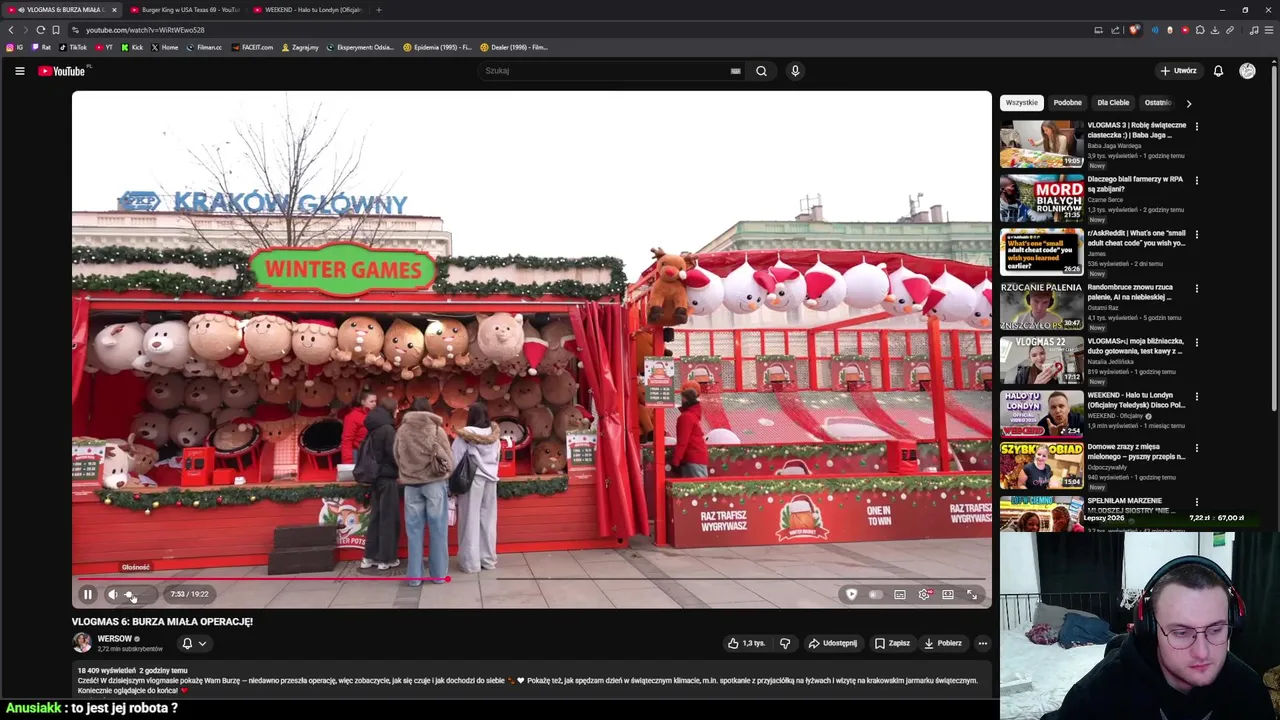Open options for 'Dlaczego biali farmerzy' video
This screenshot has width=1280, height=720.
(x=1196, y=180)
